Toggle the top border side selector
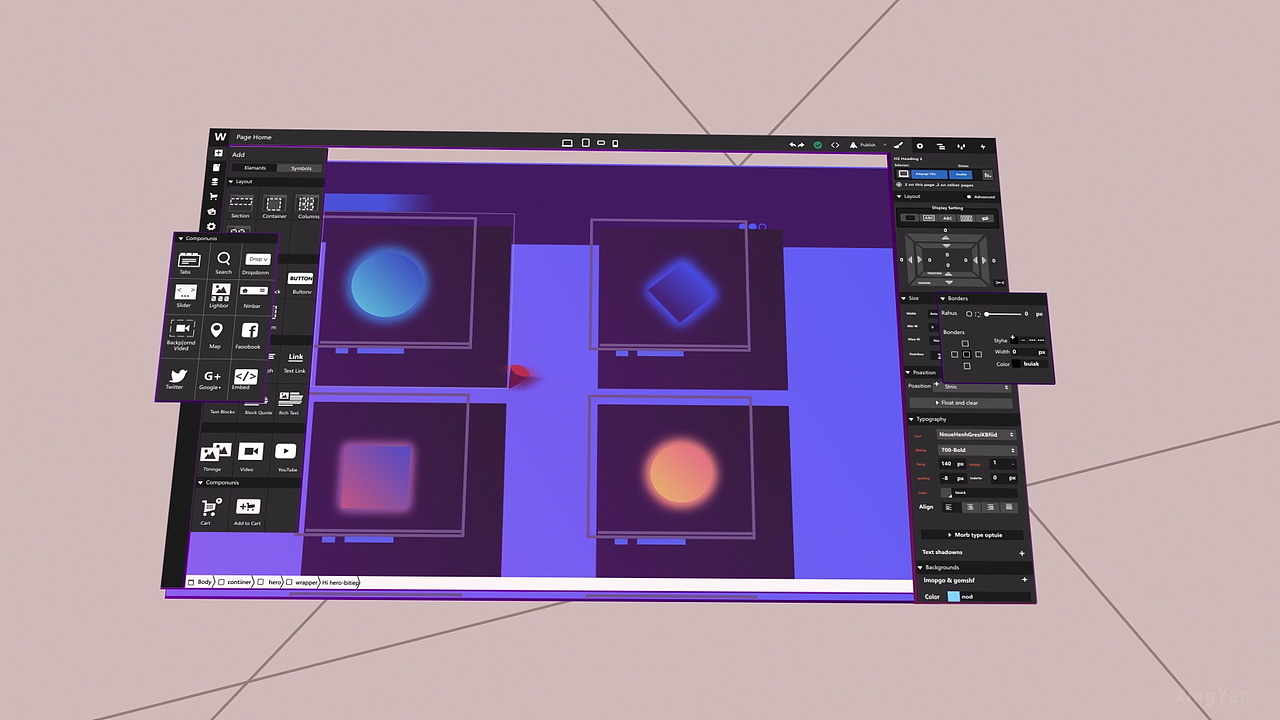The image size is (1280, 720). click(x=964, y=343)
